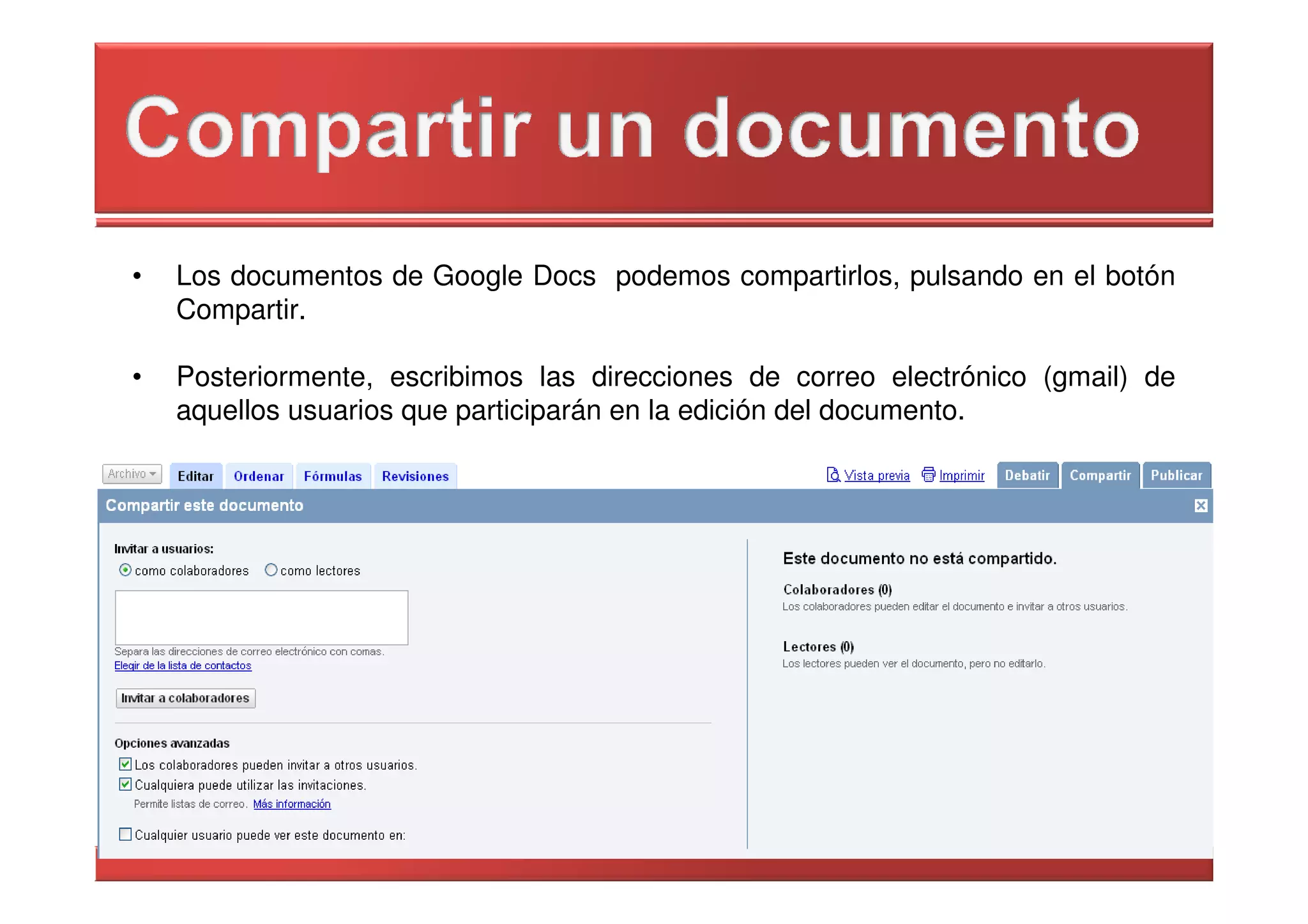
Task: Open Elegir de la lista de contactos
Action: point(183,665)
